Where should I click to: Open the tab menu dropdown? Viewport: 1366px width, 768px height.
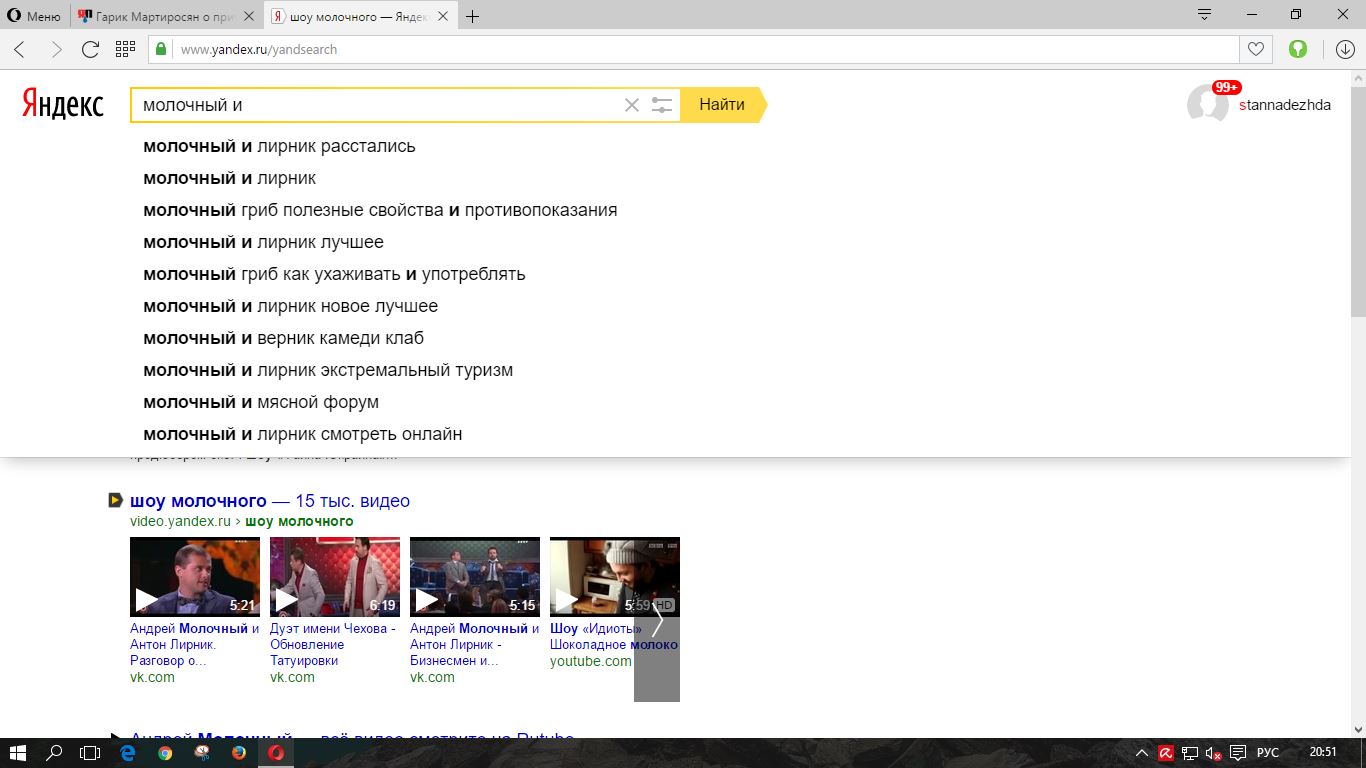point(1205,14)
